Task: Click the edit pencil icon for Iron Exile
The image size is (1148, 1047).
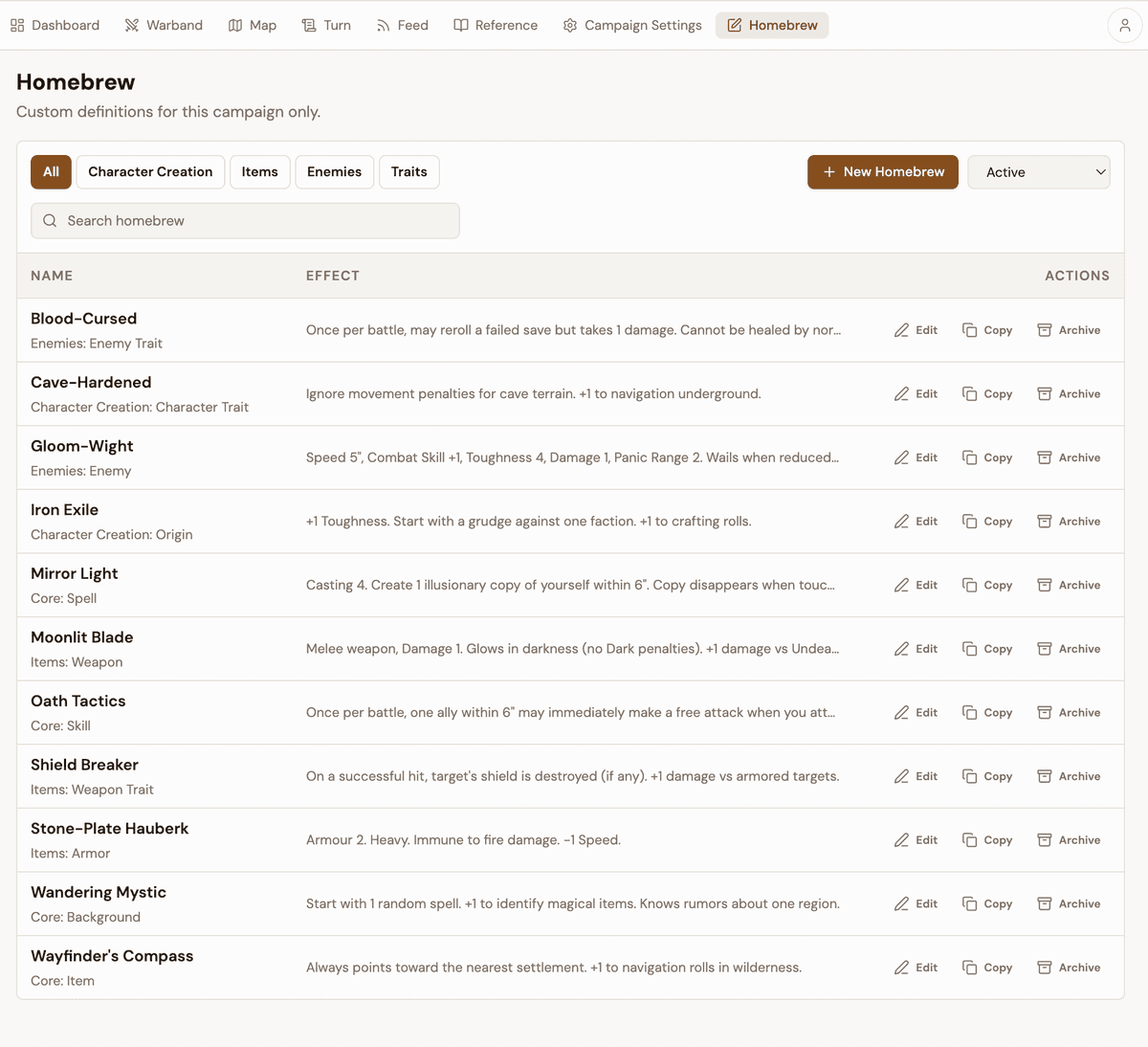Action: (901, 522)
